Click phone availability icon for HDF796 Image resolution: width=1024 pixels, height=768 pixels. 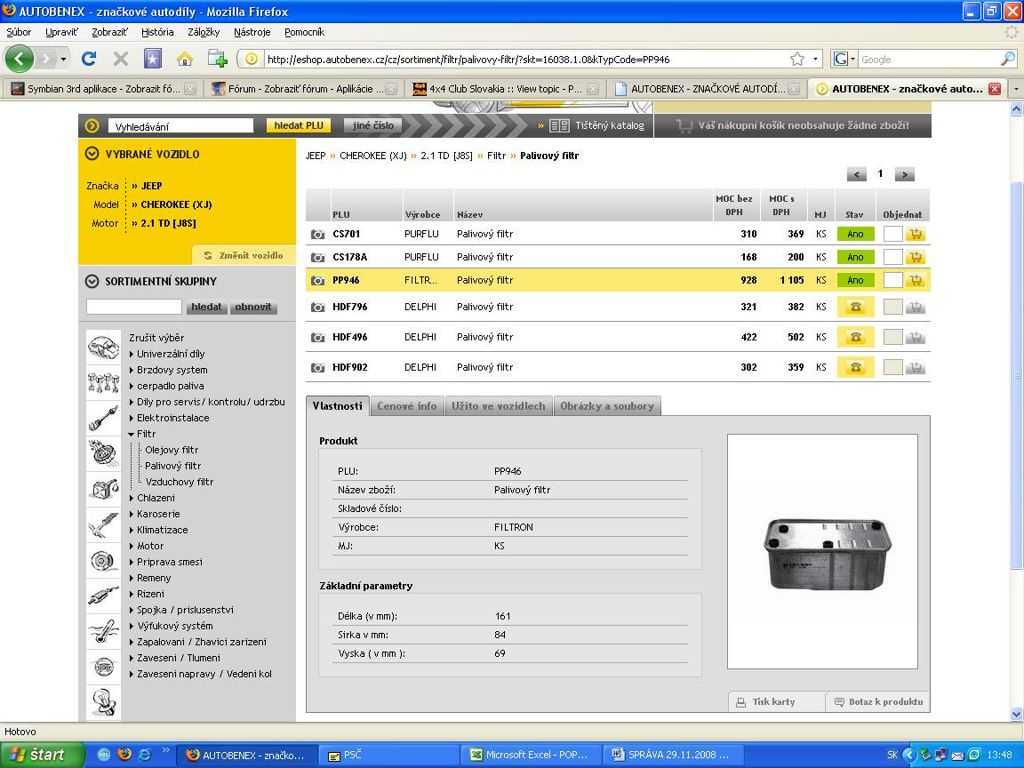pyautogui.click(x=856, y=307)
